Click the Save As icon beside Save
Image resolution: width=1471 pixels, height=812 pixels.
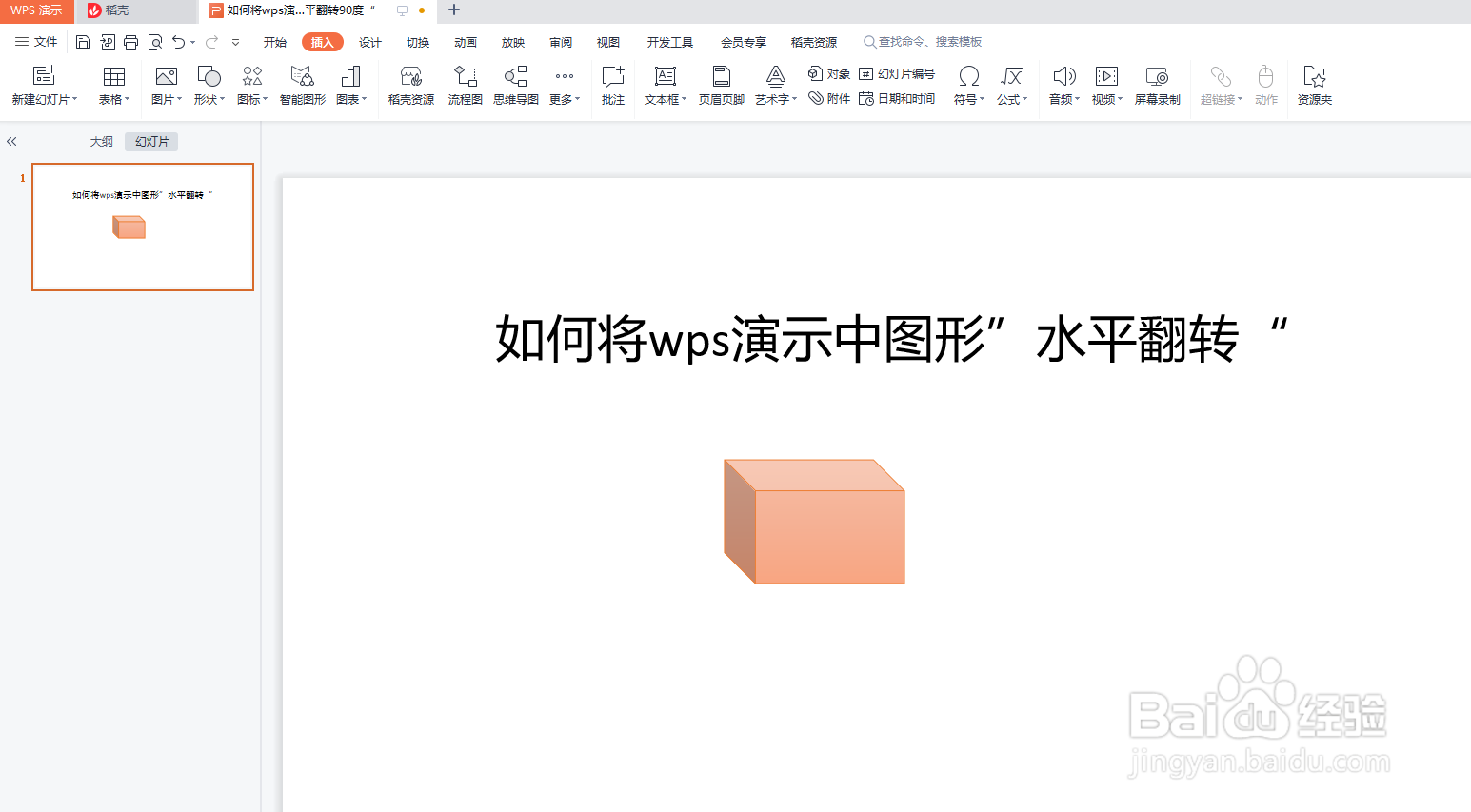107,42
